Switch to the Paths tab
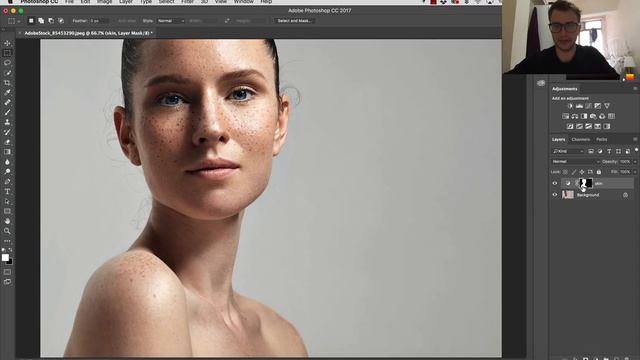640x360 pixels. tap(602, 140)
